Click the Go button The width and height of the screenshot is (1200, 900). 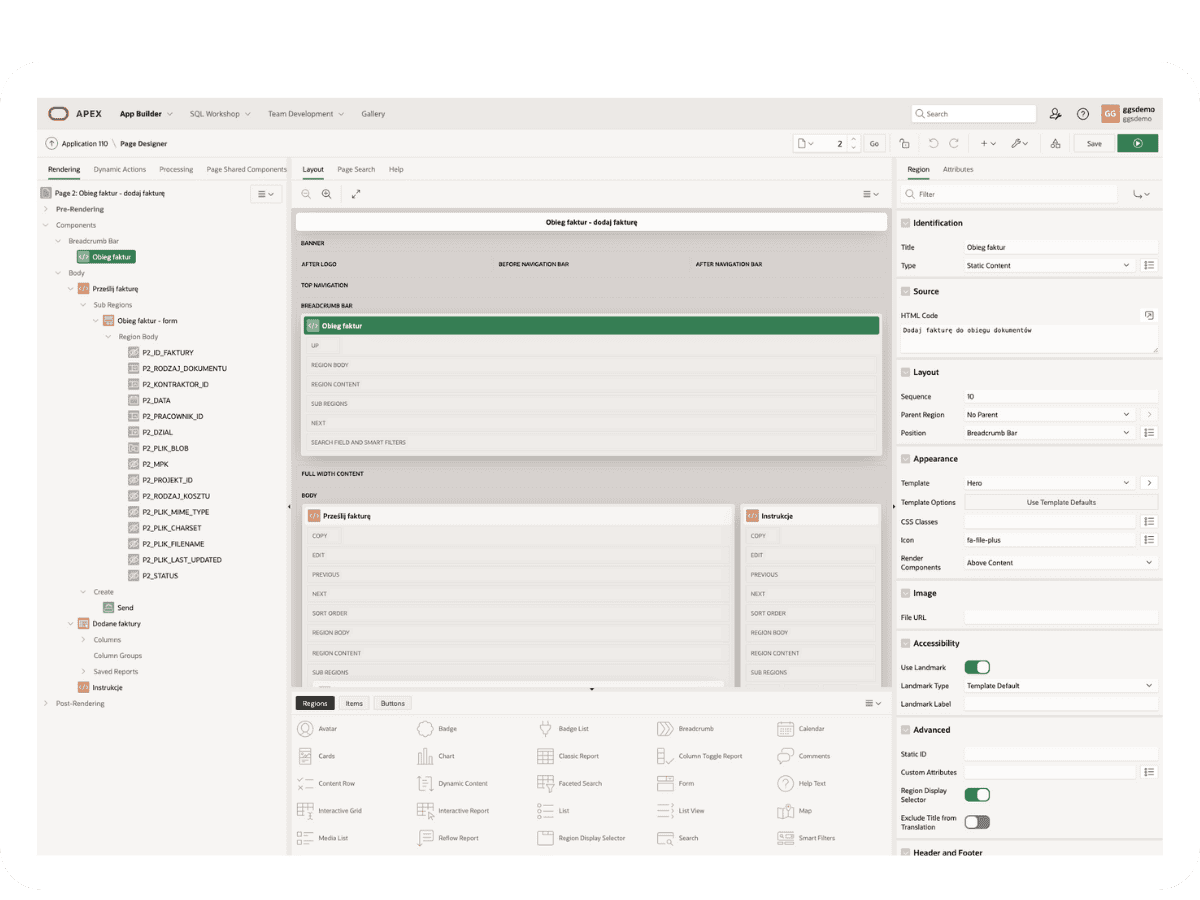(874, 144)
